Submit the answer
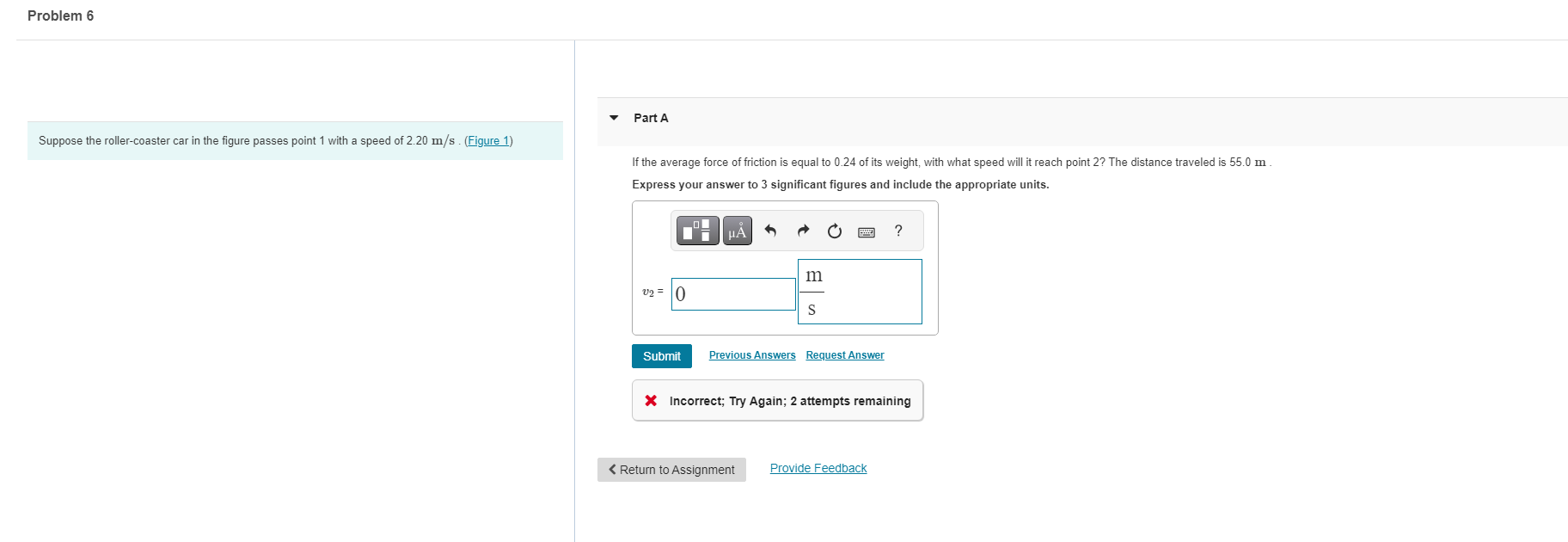 (x=662, y=356)
